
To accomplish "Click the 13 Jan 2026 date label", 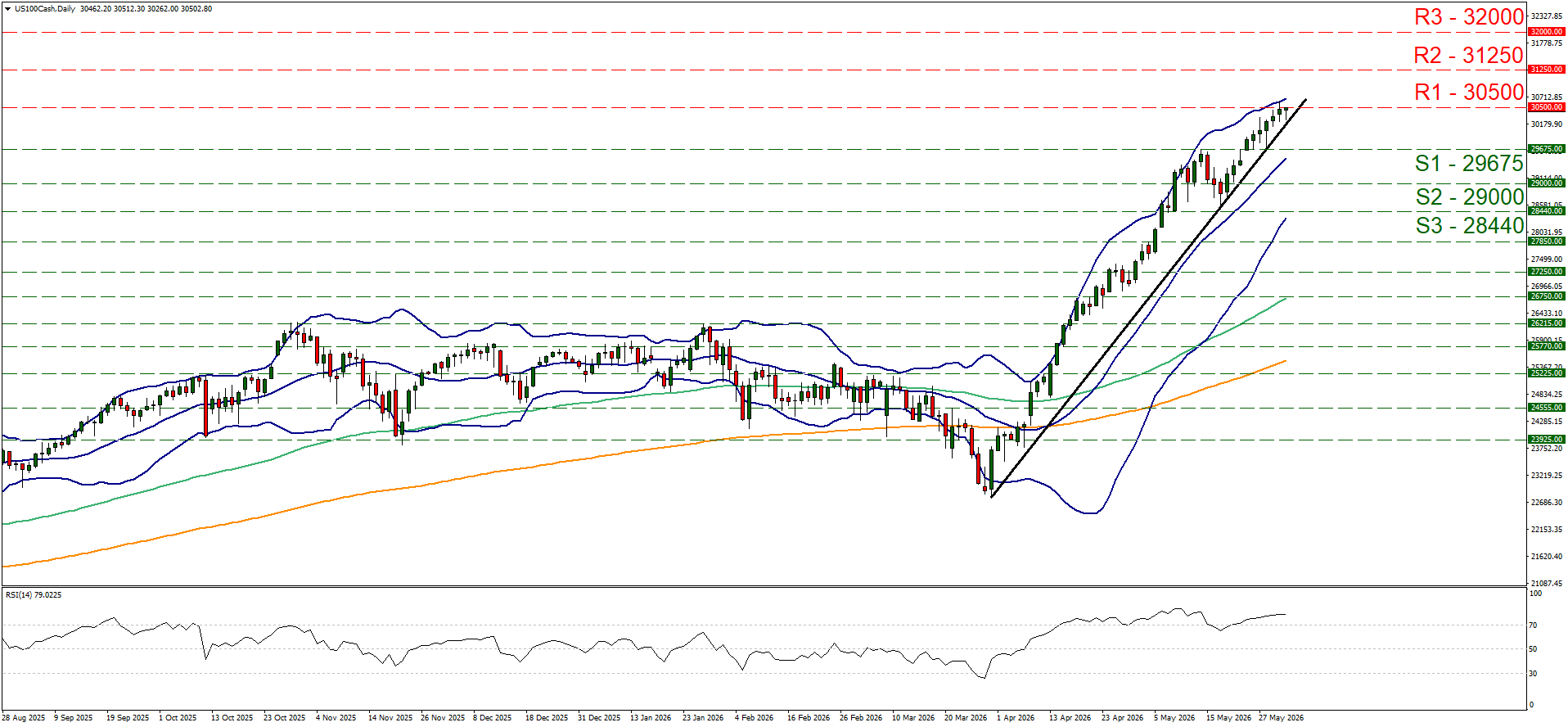I will point(651,718).
